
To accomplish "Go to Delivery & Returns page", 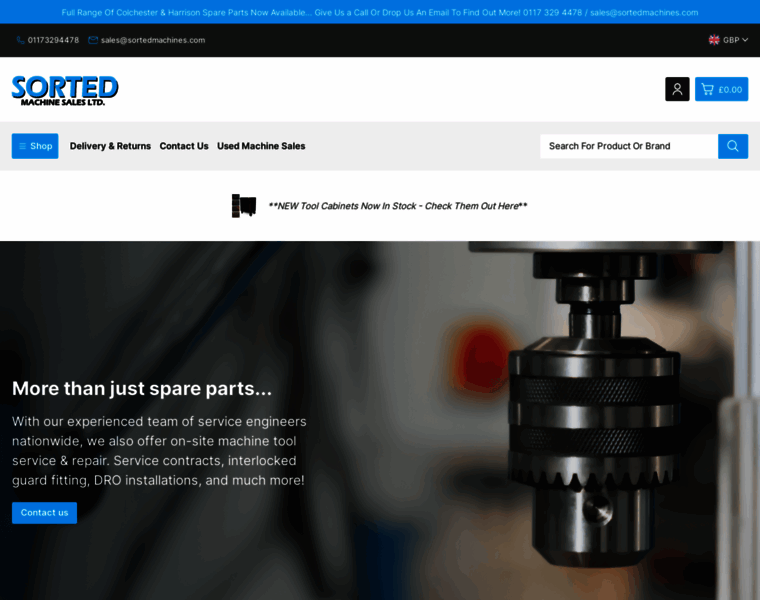I will tap(110, 146).
